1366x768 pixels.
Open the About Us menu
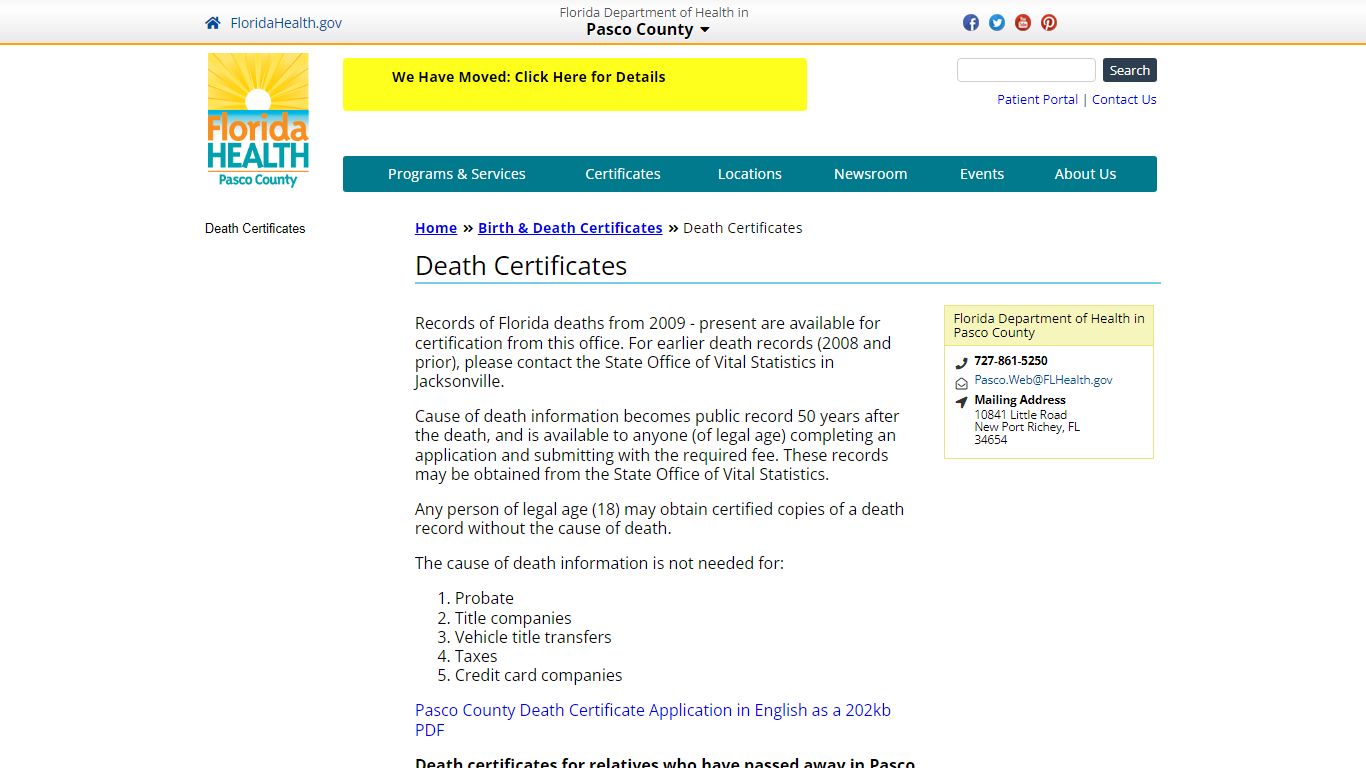coord(1085,174)
